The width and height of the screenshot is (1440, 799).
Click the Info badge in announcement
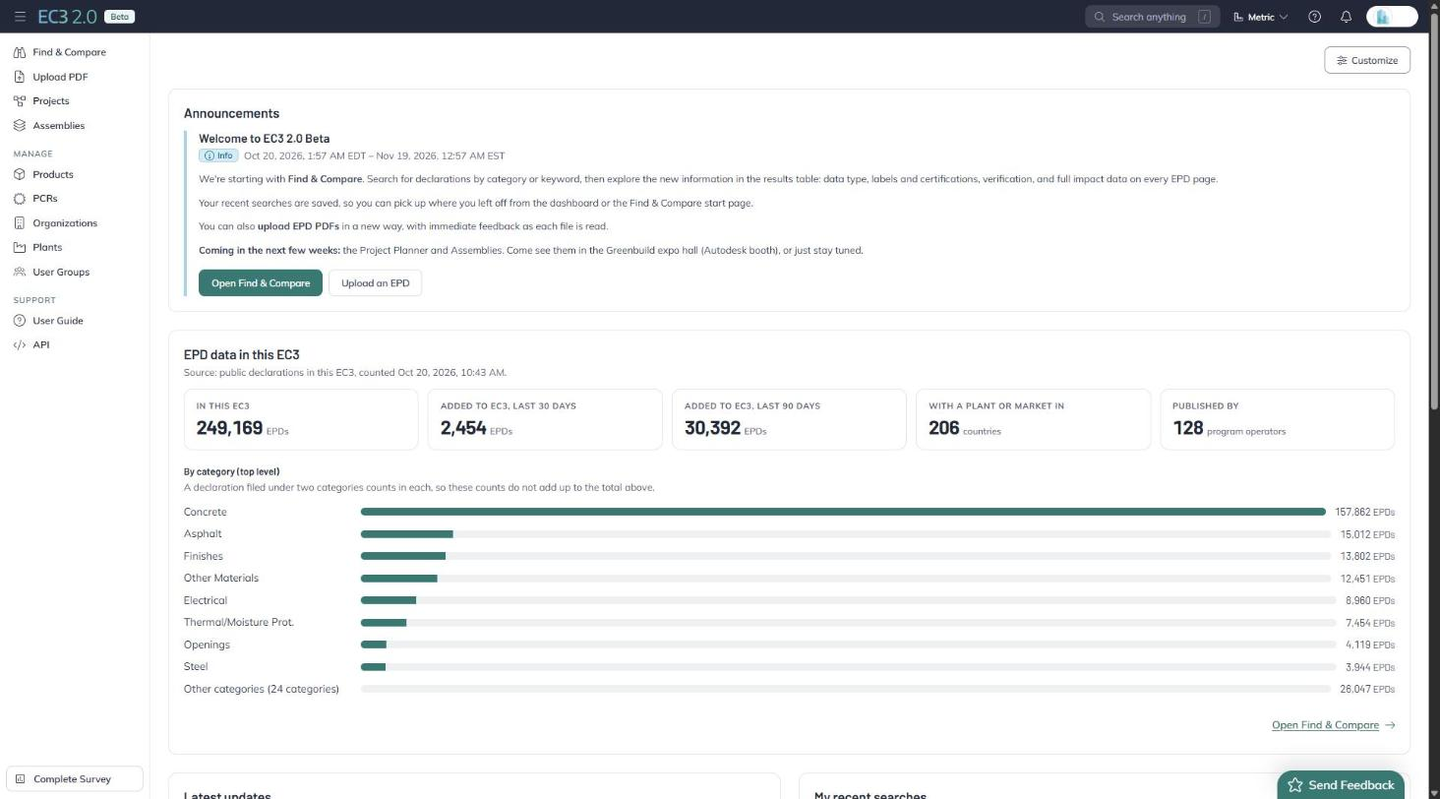tap(218, 156)
